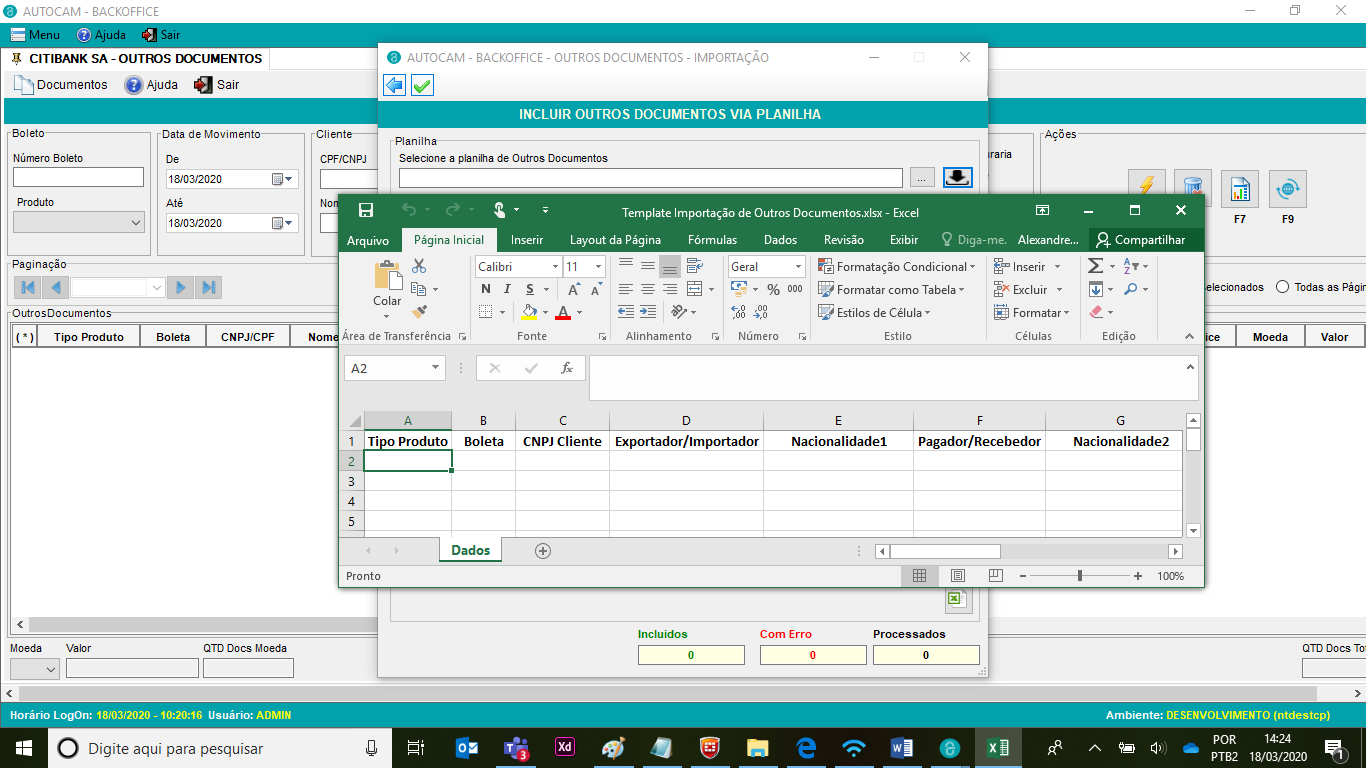Toggle bold formatting N button
Viewport: 1366px width, 768px height.
click(x=486, y=289)
